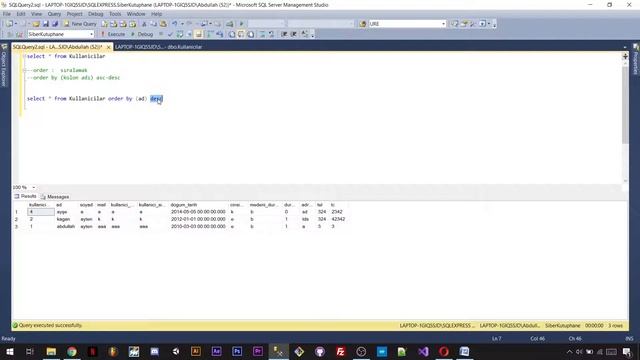
Task: Click the Copy icon in toolbar
Action: coord(153,24)
